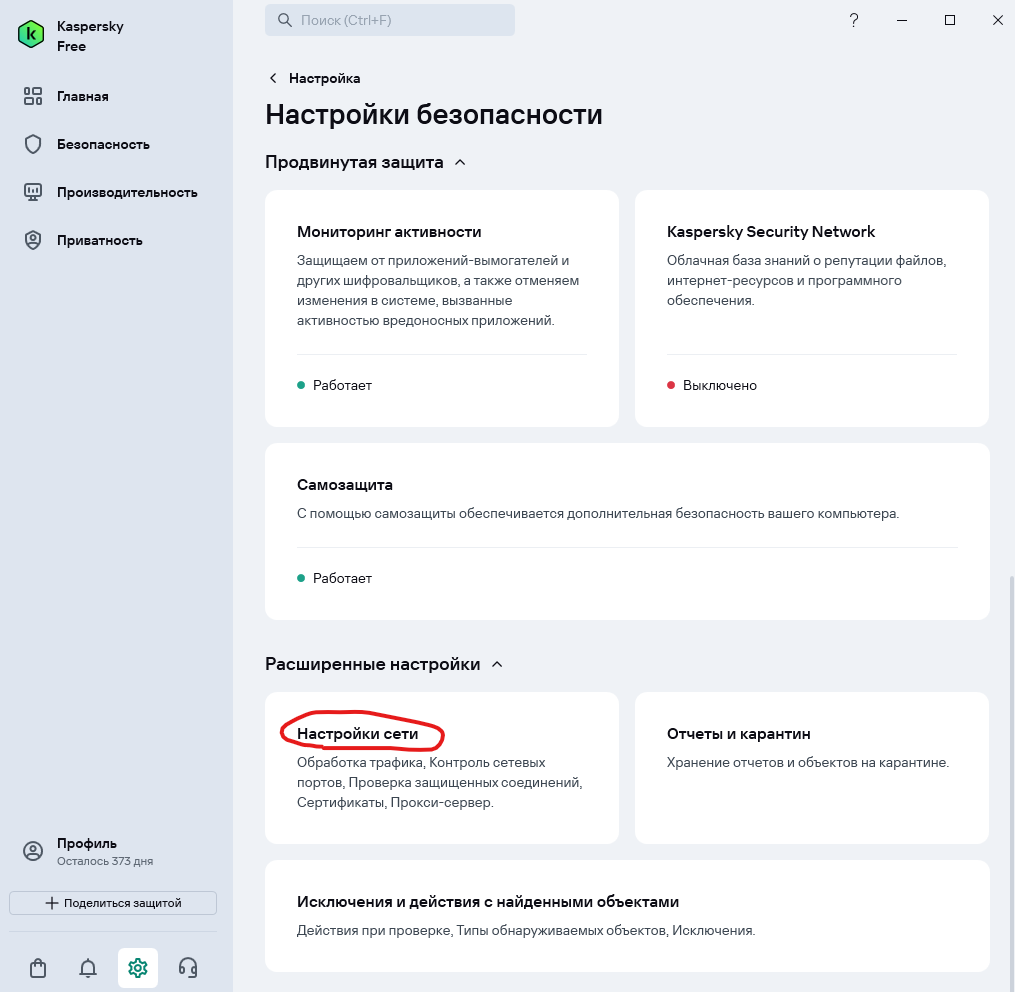This screenshot has width=1015, height=992.
Task: Click the Kaspersky logo icon
Action: (x=32, y=35)
